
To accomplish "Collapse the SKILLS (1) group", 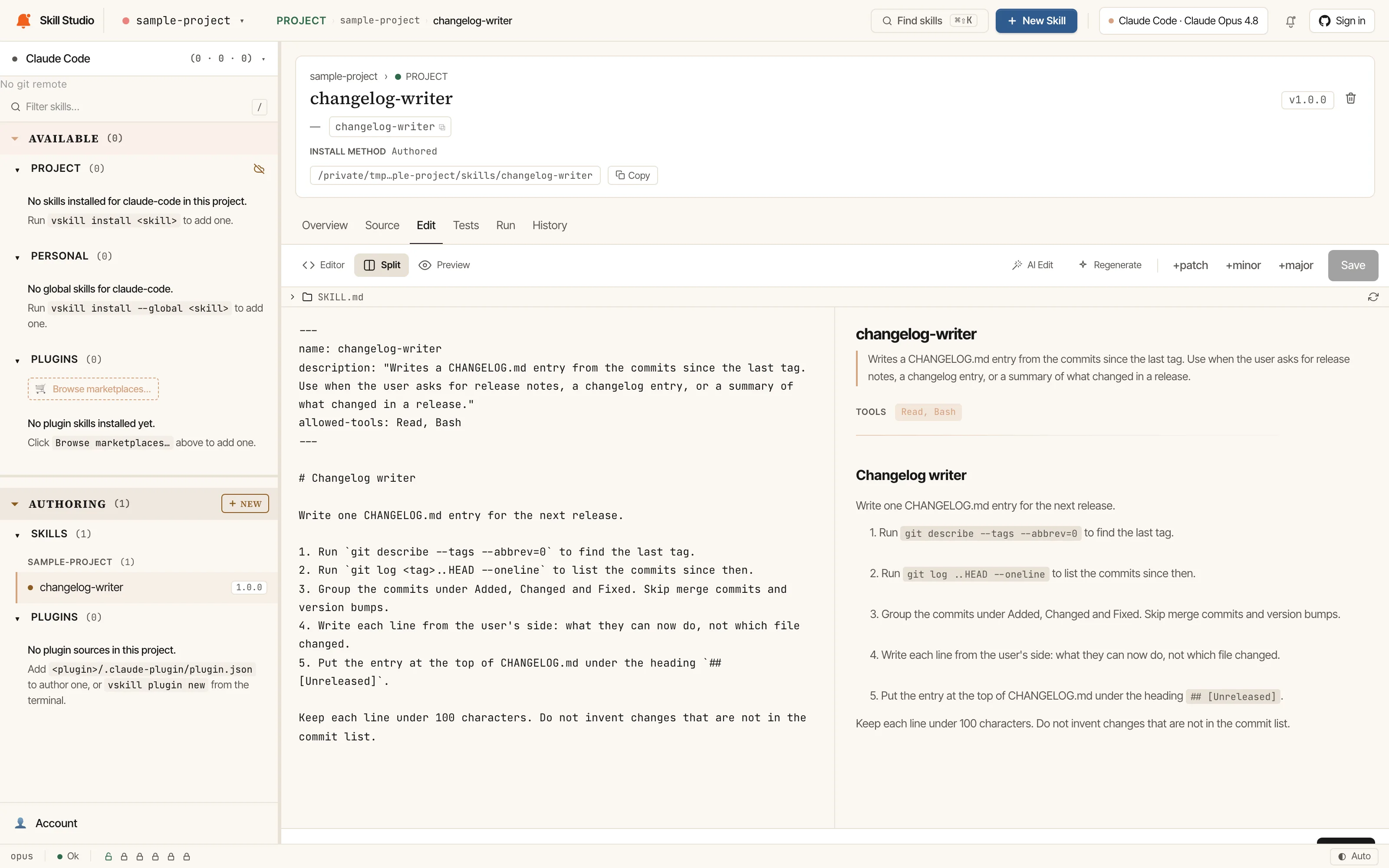I will 17,535.
